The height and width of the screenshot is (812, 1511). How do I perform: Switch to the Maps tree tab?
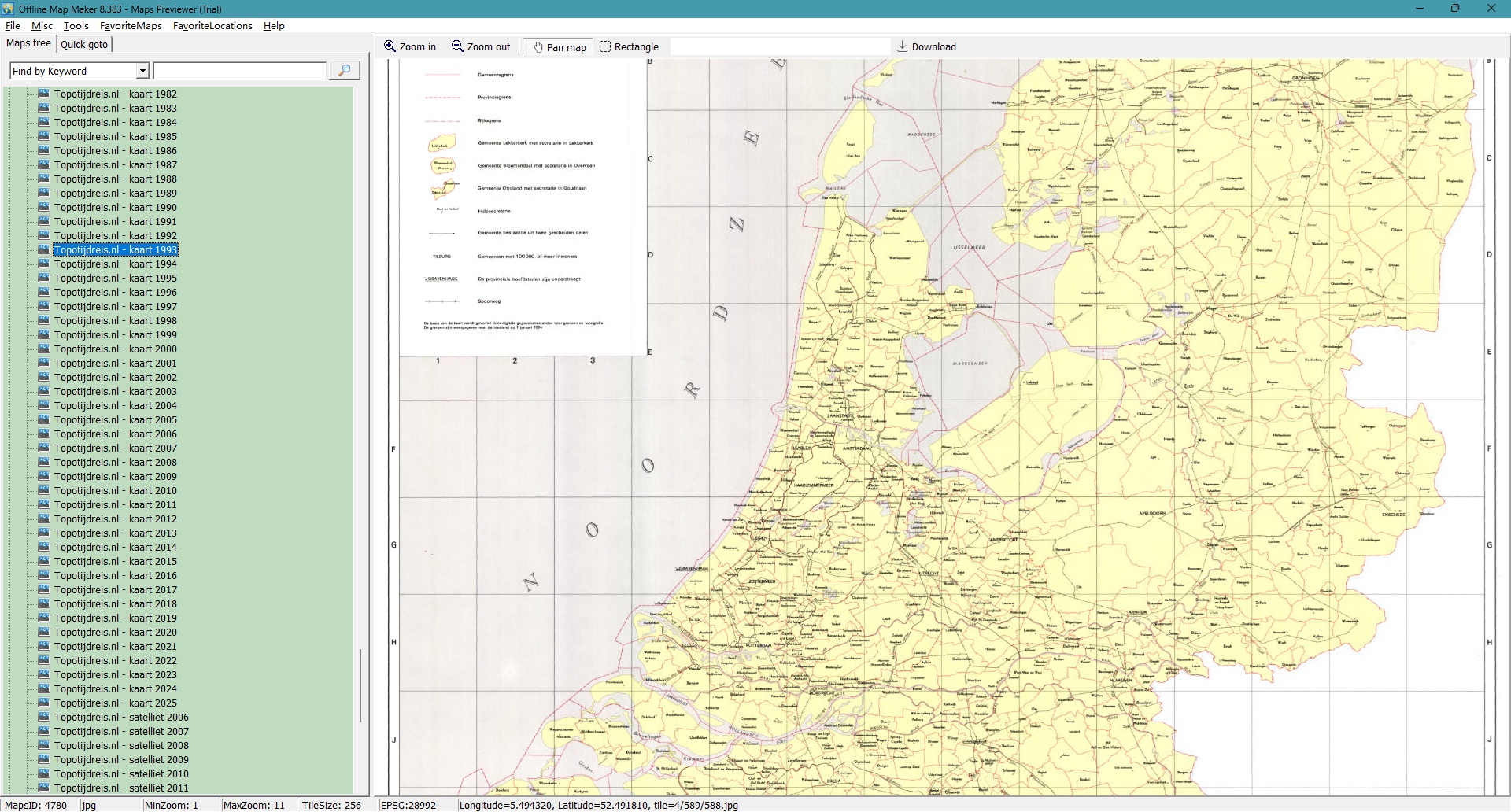29,43
